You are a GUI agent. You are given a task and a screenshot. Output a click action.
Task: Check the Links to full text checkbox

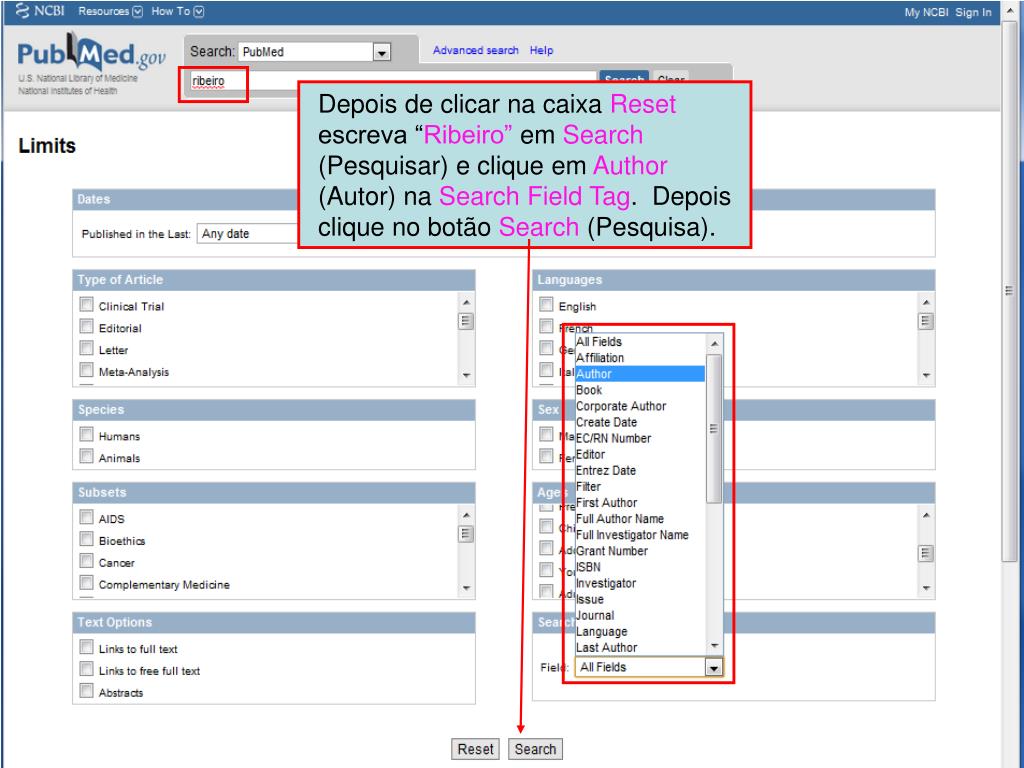point(86,647)
